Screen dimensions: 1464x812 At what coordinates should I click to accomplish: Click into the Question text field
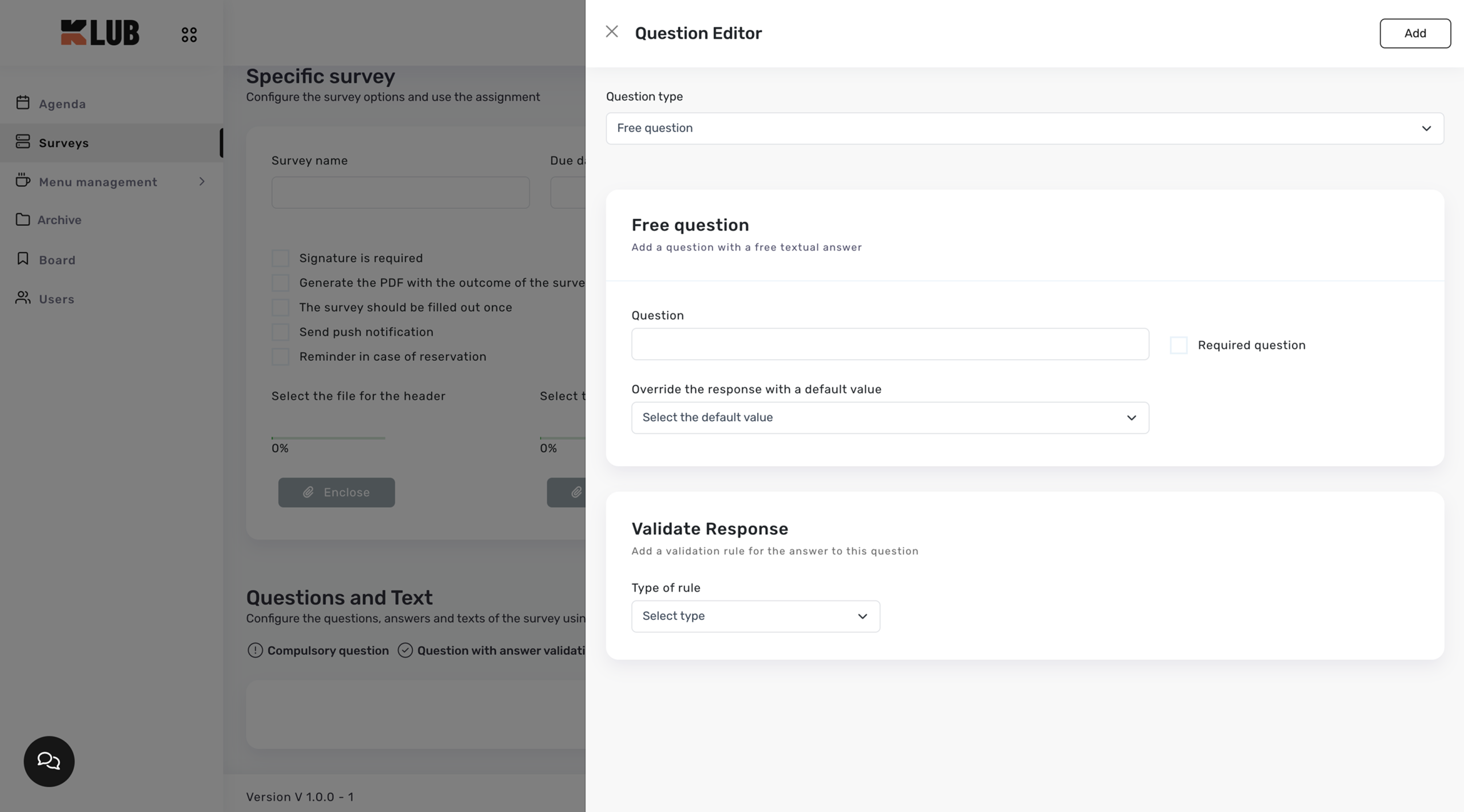pyautogui.click(x=890, y=344)
